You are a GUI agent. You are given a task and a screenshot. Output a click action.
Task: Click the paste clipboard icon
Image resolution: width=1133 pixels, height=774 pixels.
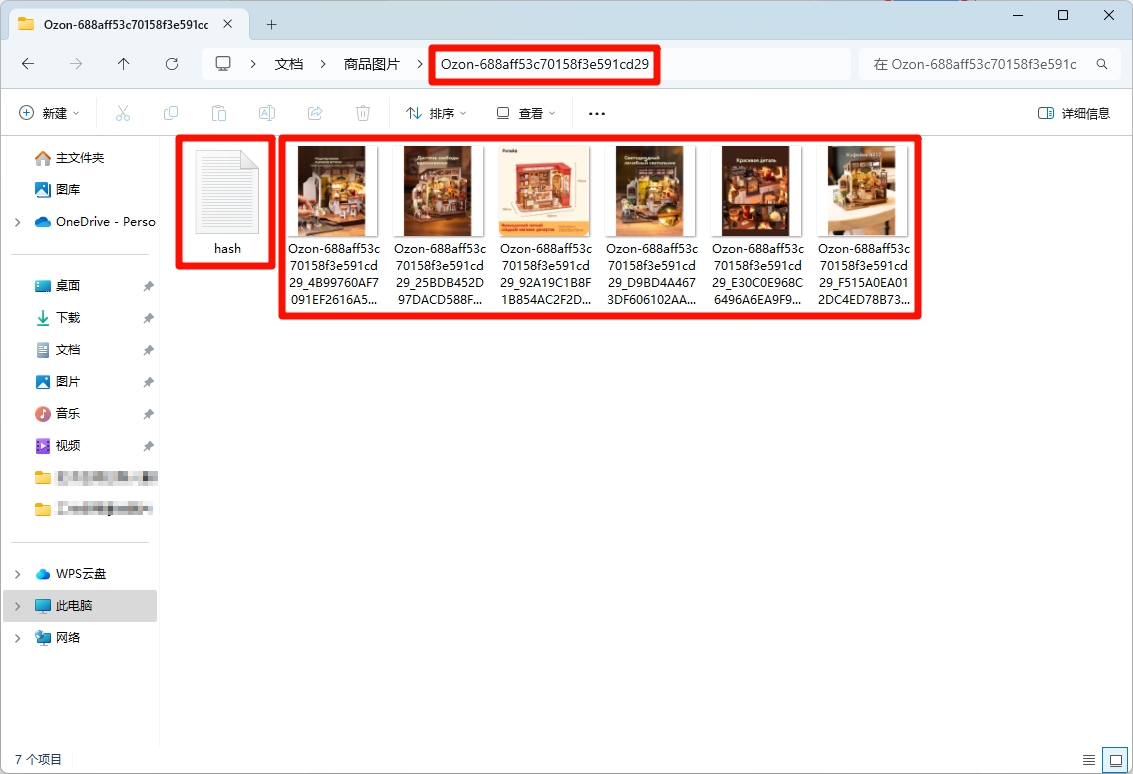click(x=219, y=114)
